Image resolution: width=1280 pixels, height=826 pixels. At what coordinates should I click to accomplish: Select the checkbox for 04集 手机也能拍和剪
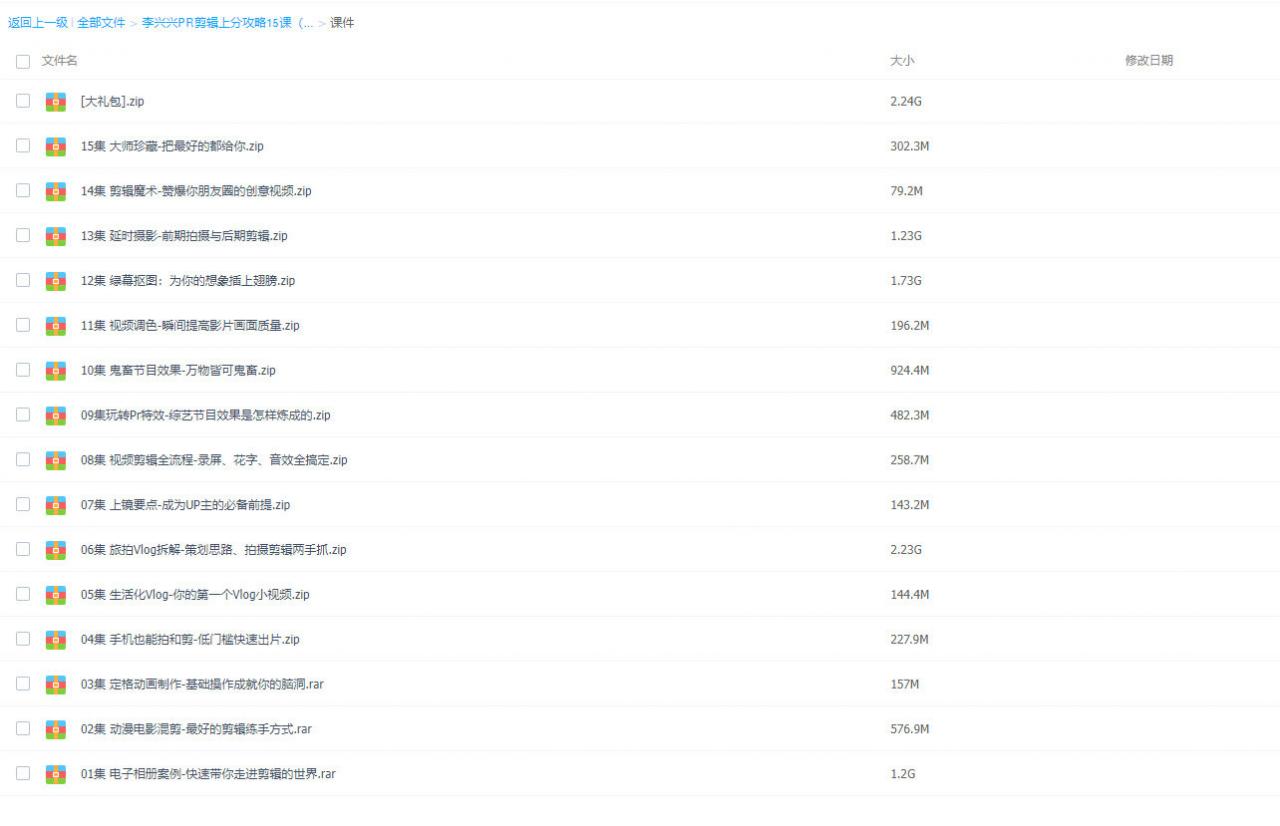23,639
